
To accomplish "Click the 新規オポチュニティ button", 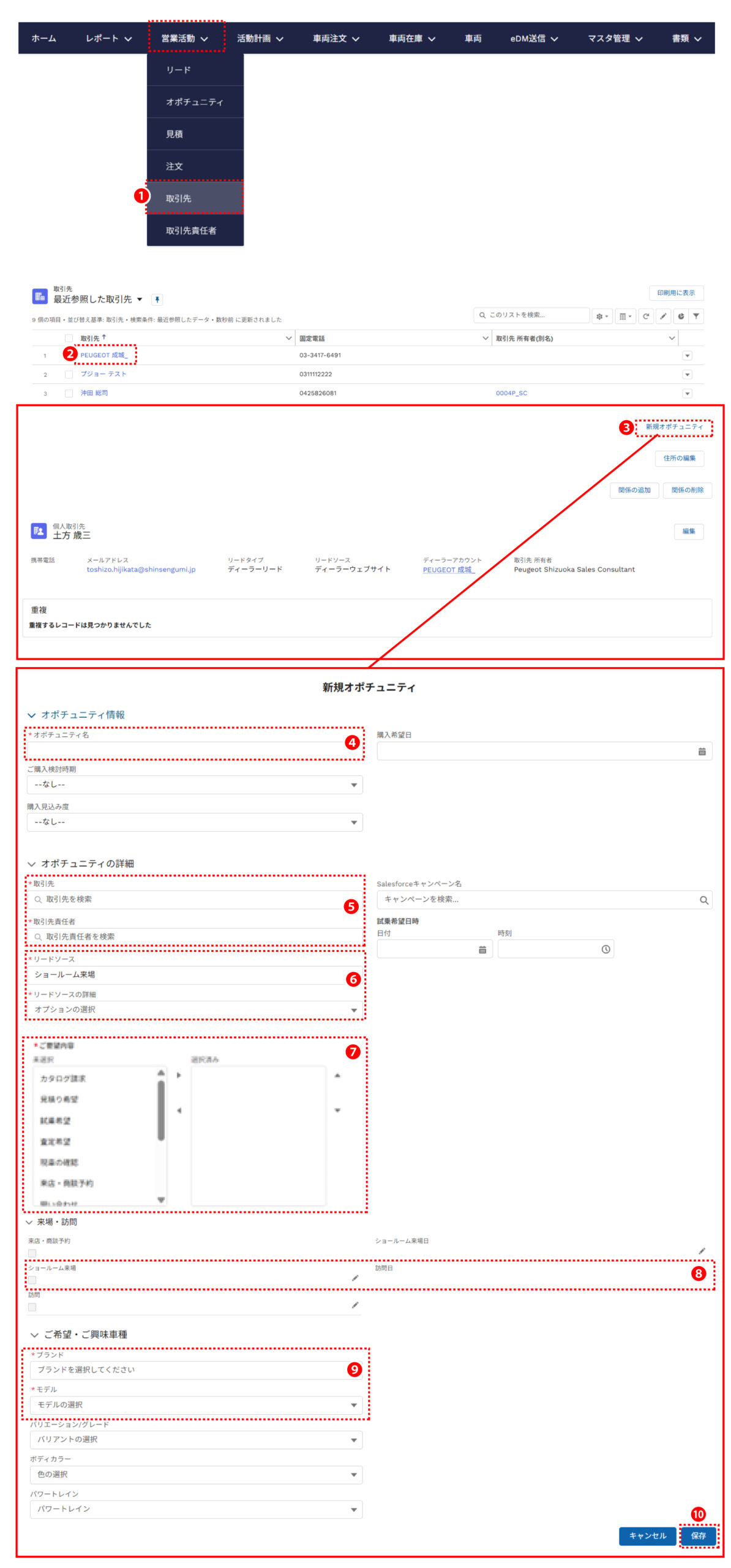I will [673, 427].
